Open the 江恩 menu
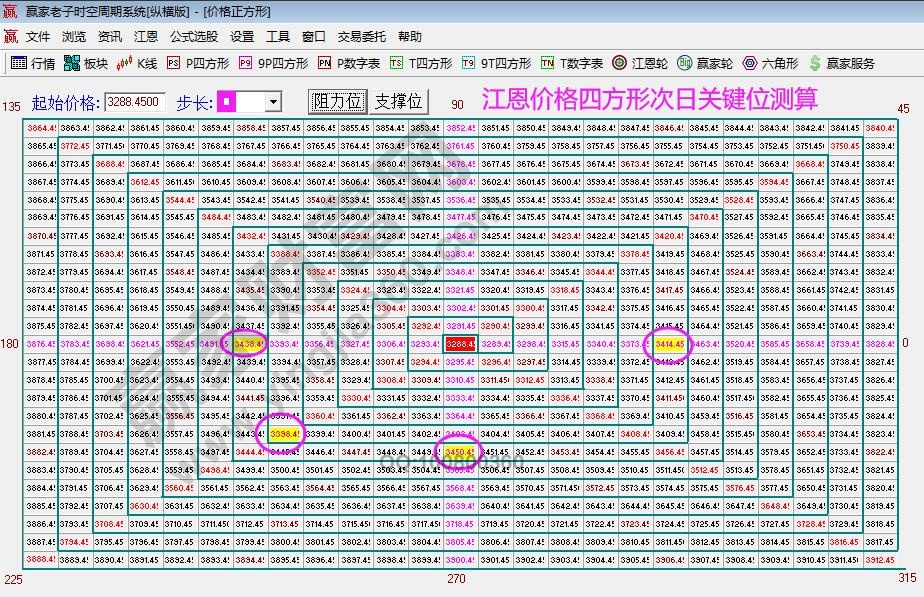924x597 pixels. pyautogui.click(x=143, y=36)
